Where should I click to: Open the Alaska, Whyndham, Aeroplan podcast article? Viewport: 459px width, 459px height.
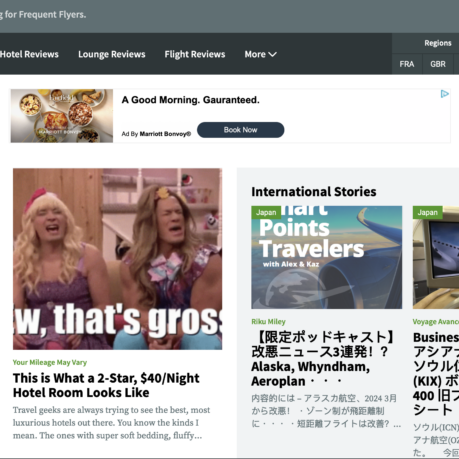324,359
